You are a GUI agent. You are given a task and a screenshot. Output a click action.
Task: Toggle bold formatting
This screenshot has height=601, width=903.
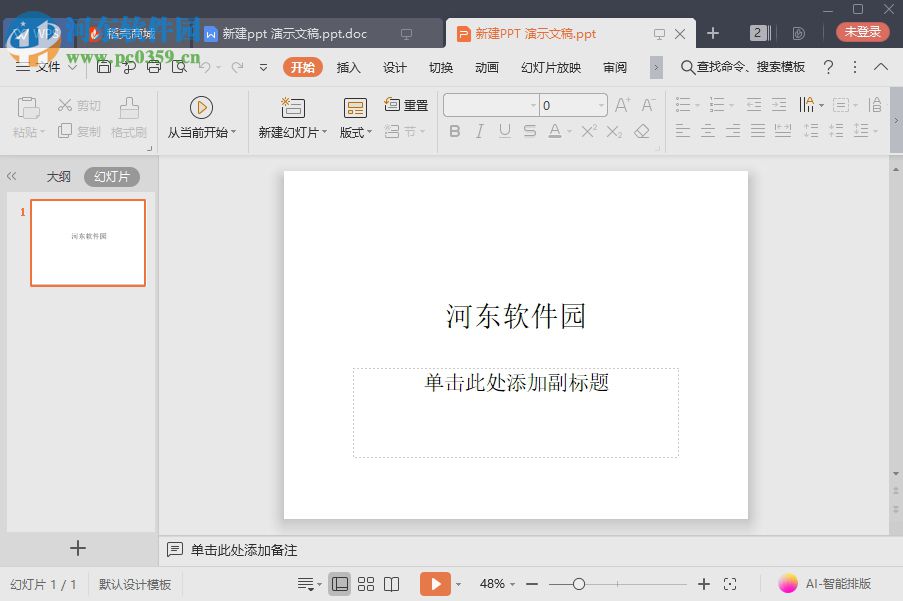point(454,131)
